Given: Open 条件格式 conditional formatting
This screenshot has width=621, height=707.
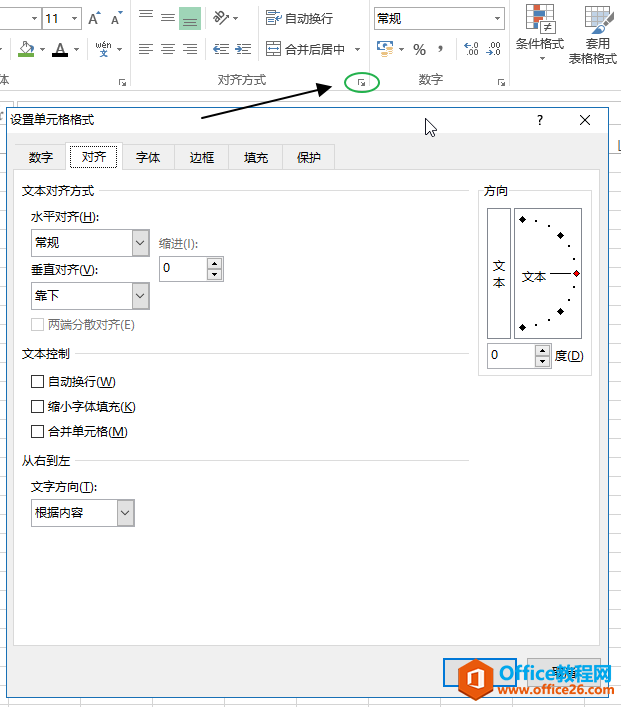Looking at the screenshot, I should pyautogui.click(x=540, y=33).
